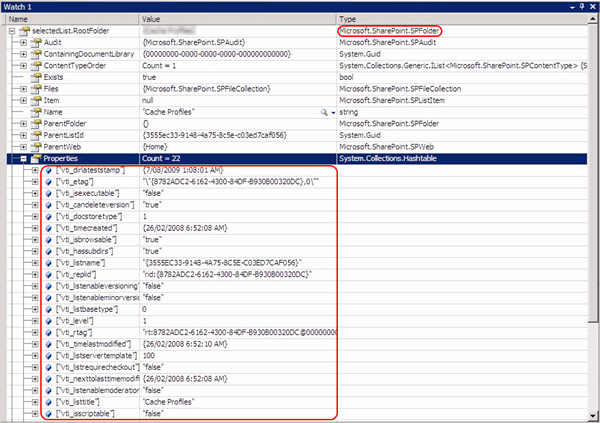
Task: Click the property icon next to Audit
Action: (36, 42)
